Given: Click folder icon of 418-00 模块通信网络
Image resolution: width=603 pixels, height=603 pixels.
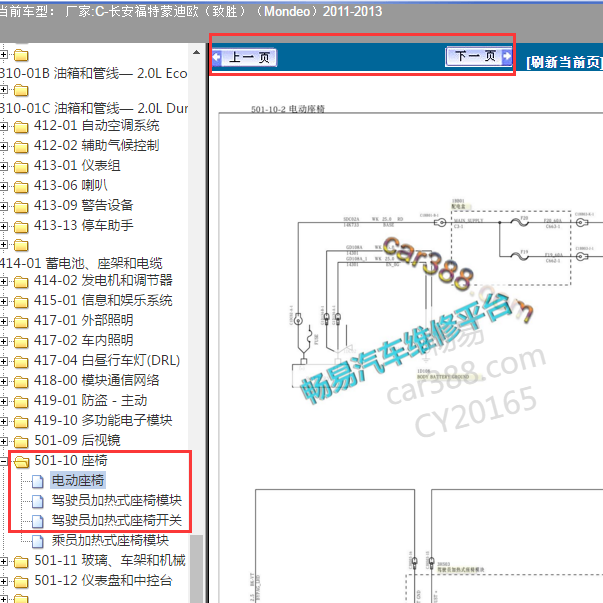Looking at the screenshot, I should point(21,381).
